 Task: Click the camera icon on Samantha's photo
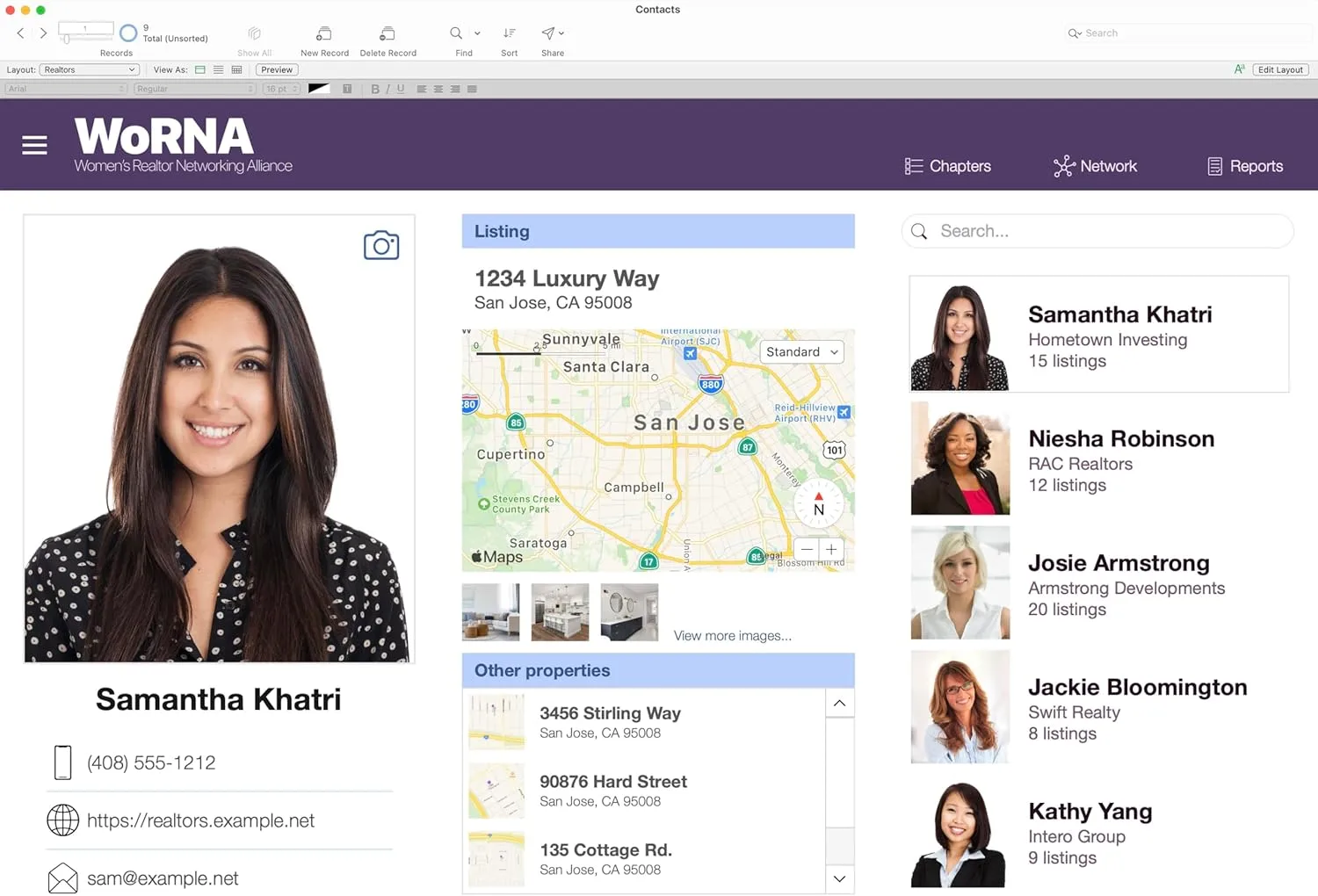[381, 245]
